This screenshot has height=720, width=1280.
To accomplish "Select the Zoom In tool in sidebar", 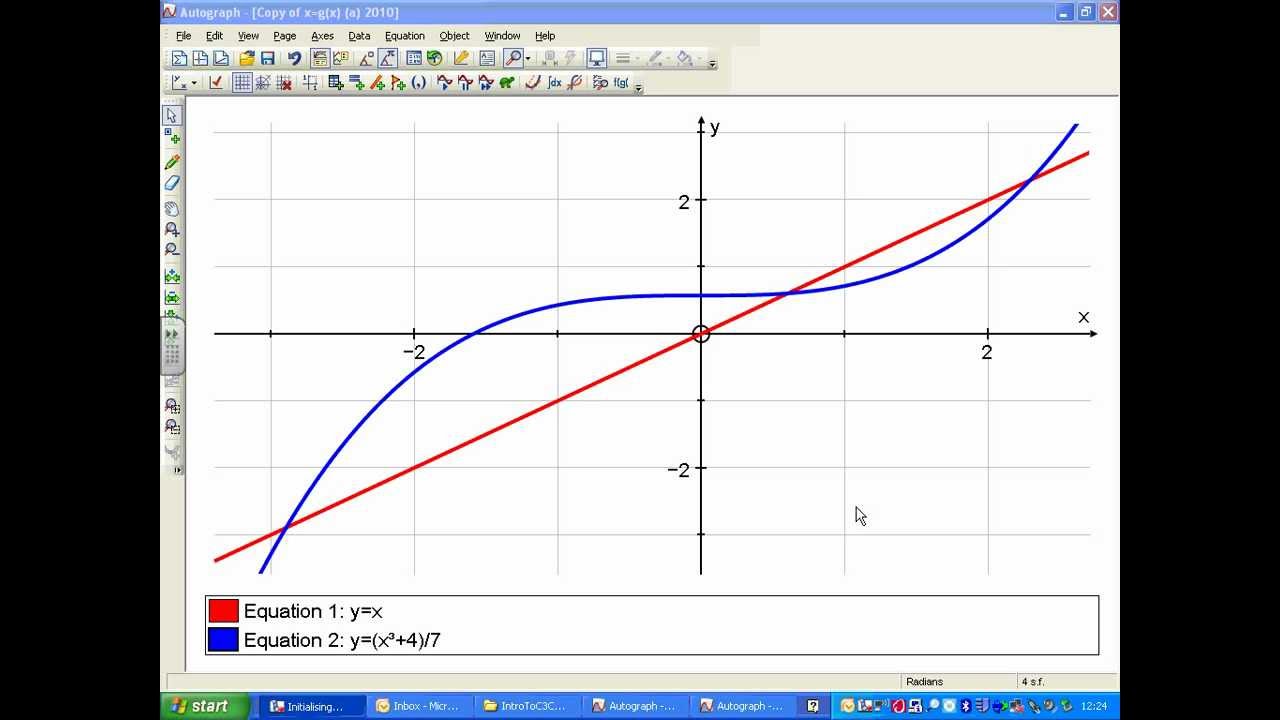I will 171,229.
